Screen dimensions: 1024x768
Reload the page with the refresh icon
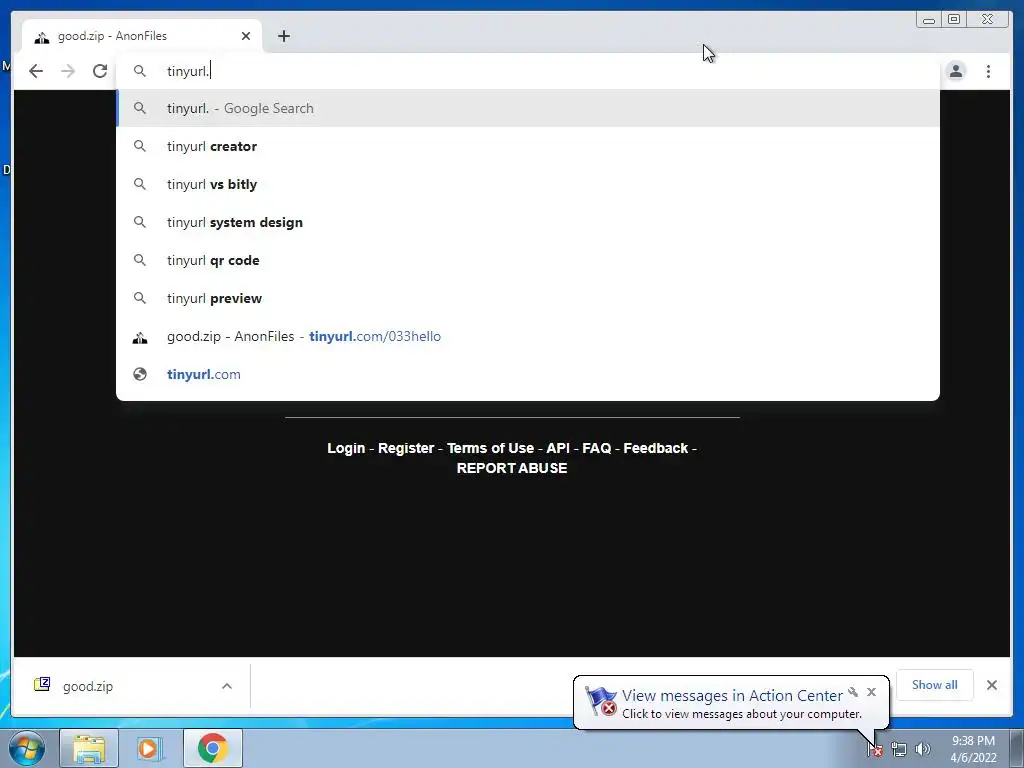click(x=100, y=71)
